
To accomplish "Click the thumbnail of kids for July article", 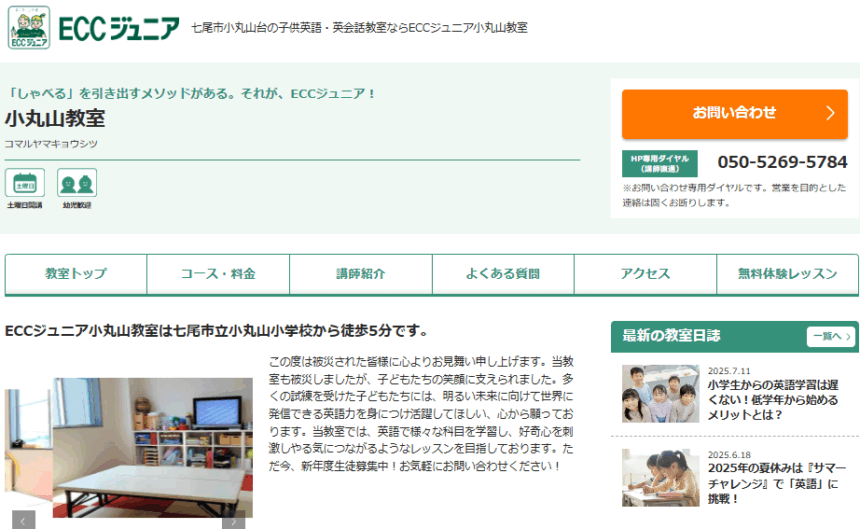I will coord(660,393).
